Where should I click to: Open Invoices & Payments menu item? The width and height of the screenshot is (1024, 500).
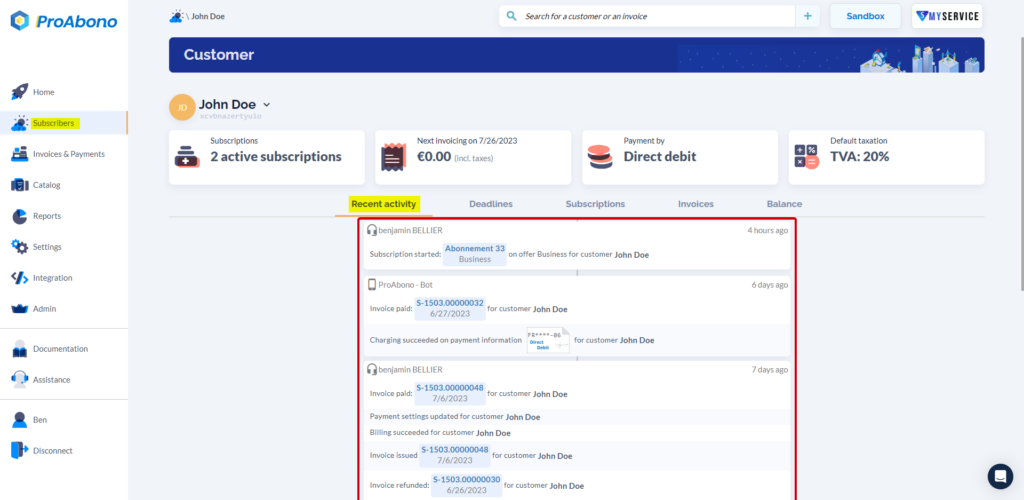click(x=69, y=154)
